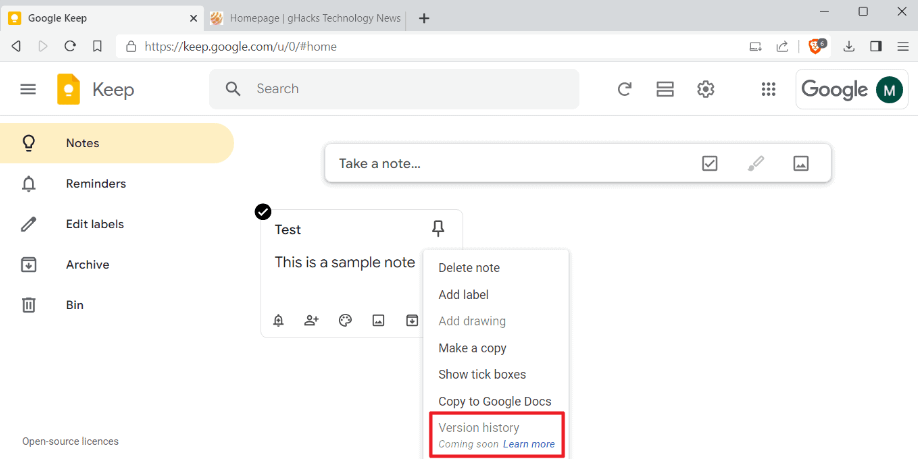Image resolution: width=918 pixels, height=459 pixels.
Task: Click the install app icon in address bar
Action: [x=755, y=46]
